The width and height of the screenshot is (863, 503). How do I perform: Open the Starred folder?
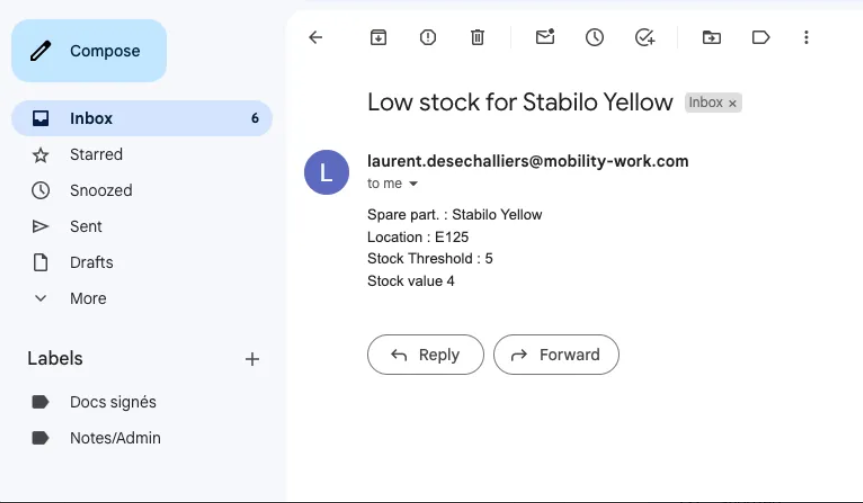(x=96, y=154)
